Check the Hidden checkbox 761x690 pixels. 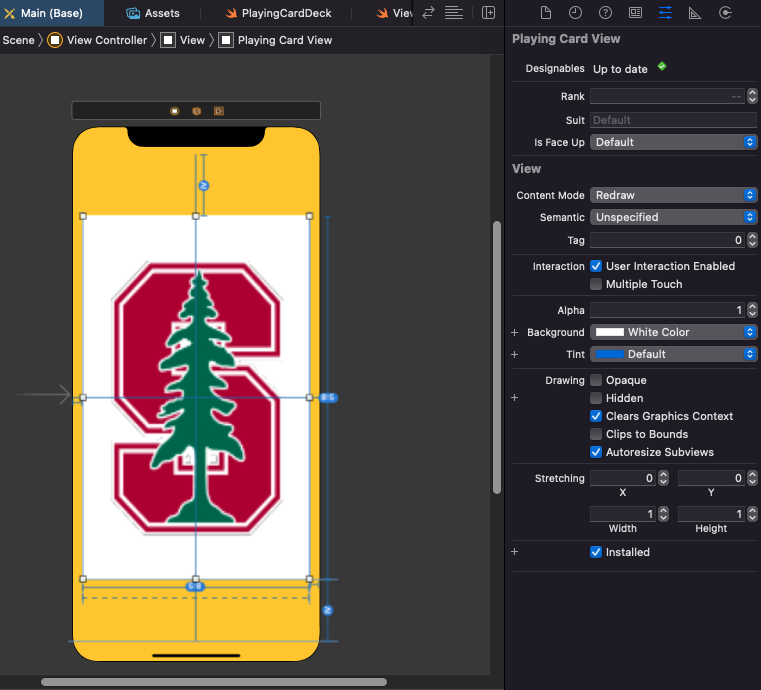tap(596, 398)
